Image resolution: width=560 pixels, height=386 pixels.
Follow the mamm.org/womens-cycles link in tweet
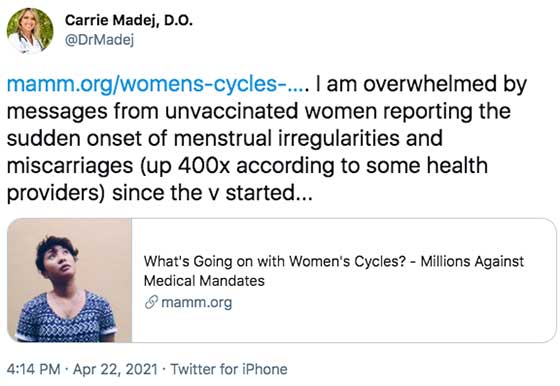coord(158,84)
